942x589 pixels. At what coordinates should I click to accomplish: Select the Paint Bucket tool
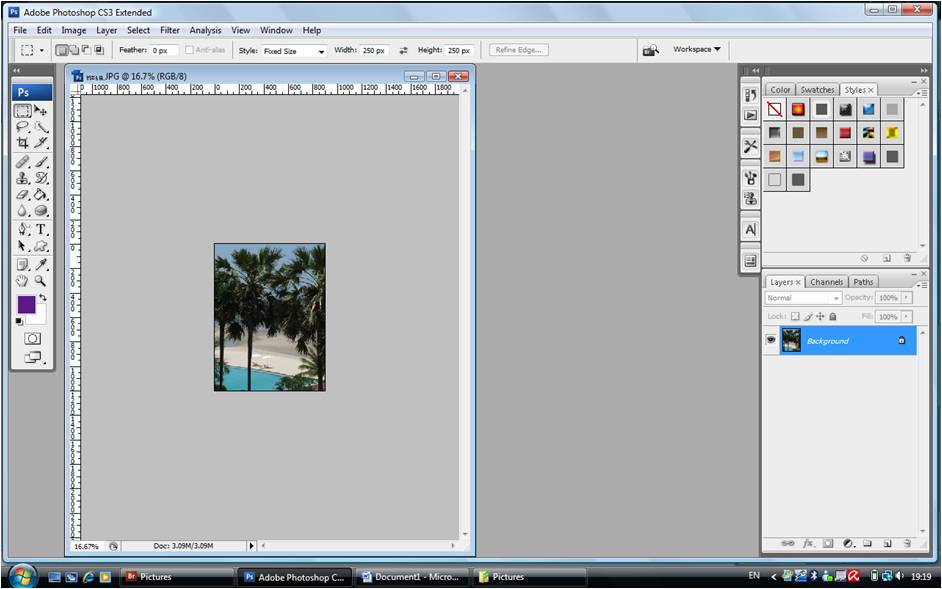point(41,195)
